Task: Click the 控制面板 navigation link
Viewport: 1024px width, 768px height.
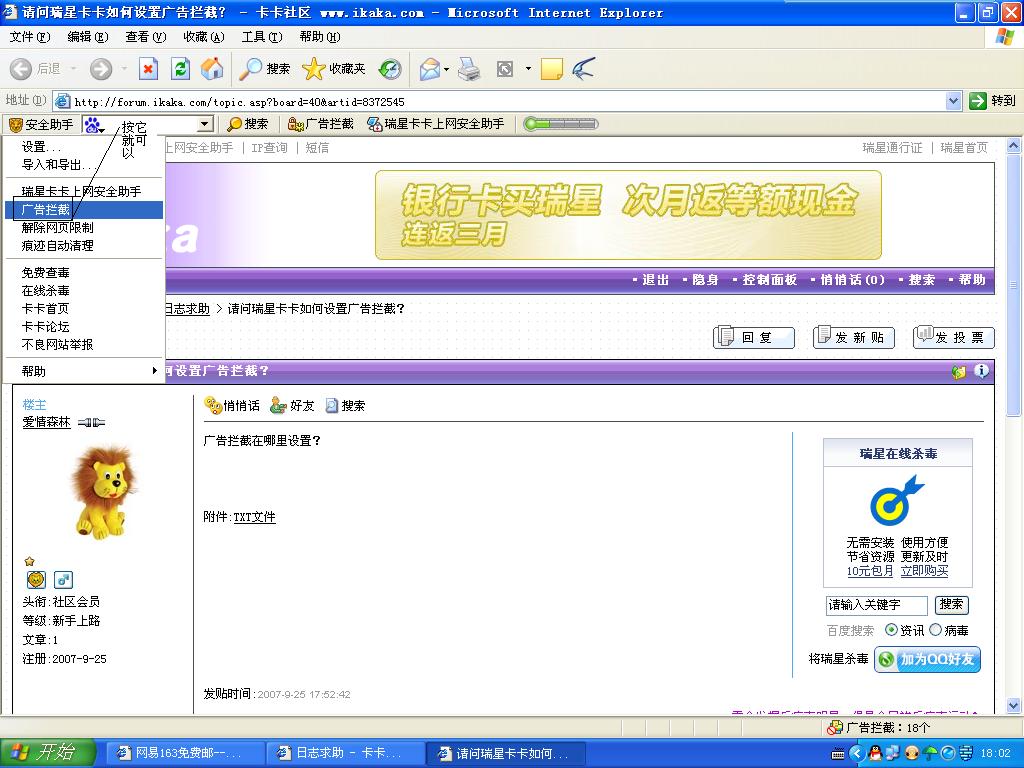Action: 769,280
